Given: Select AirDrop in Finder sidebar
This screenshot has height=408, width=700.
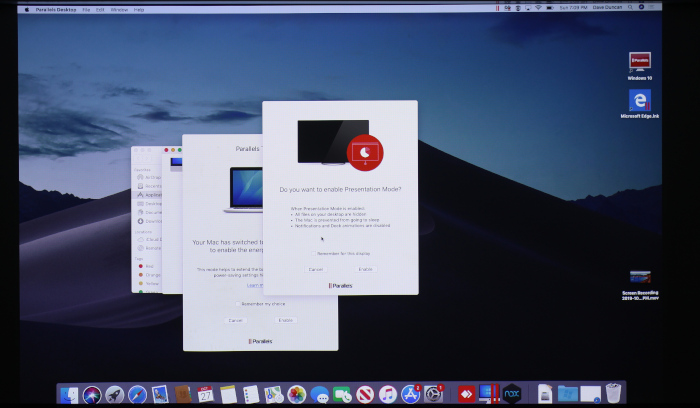Looking at the screenshot, I should click(149, 177).
